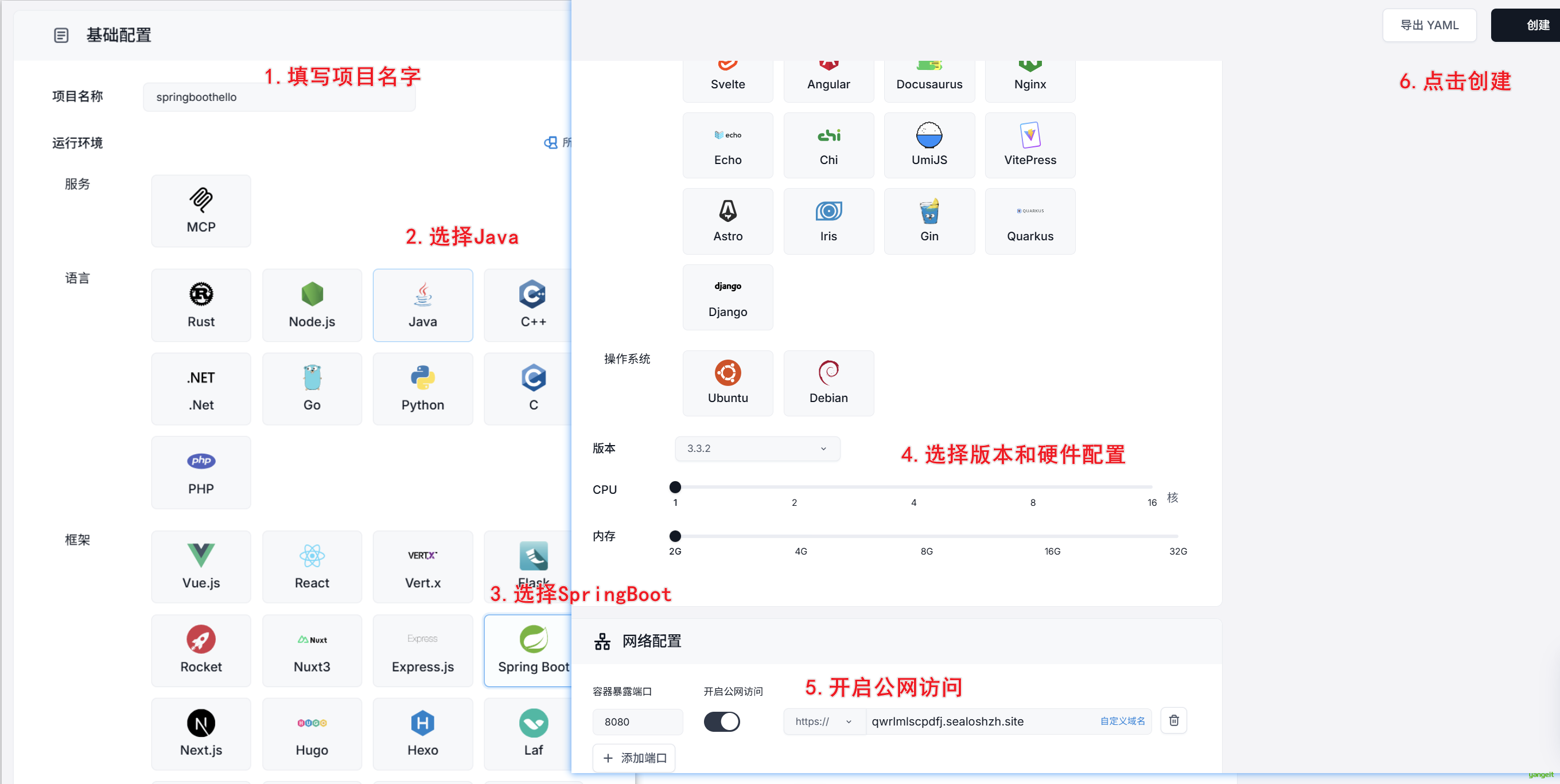
Task: Pick the C++ language card
Action: pyautogui.click(x=528, y=305)
